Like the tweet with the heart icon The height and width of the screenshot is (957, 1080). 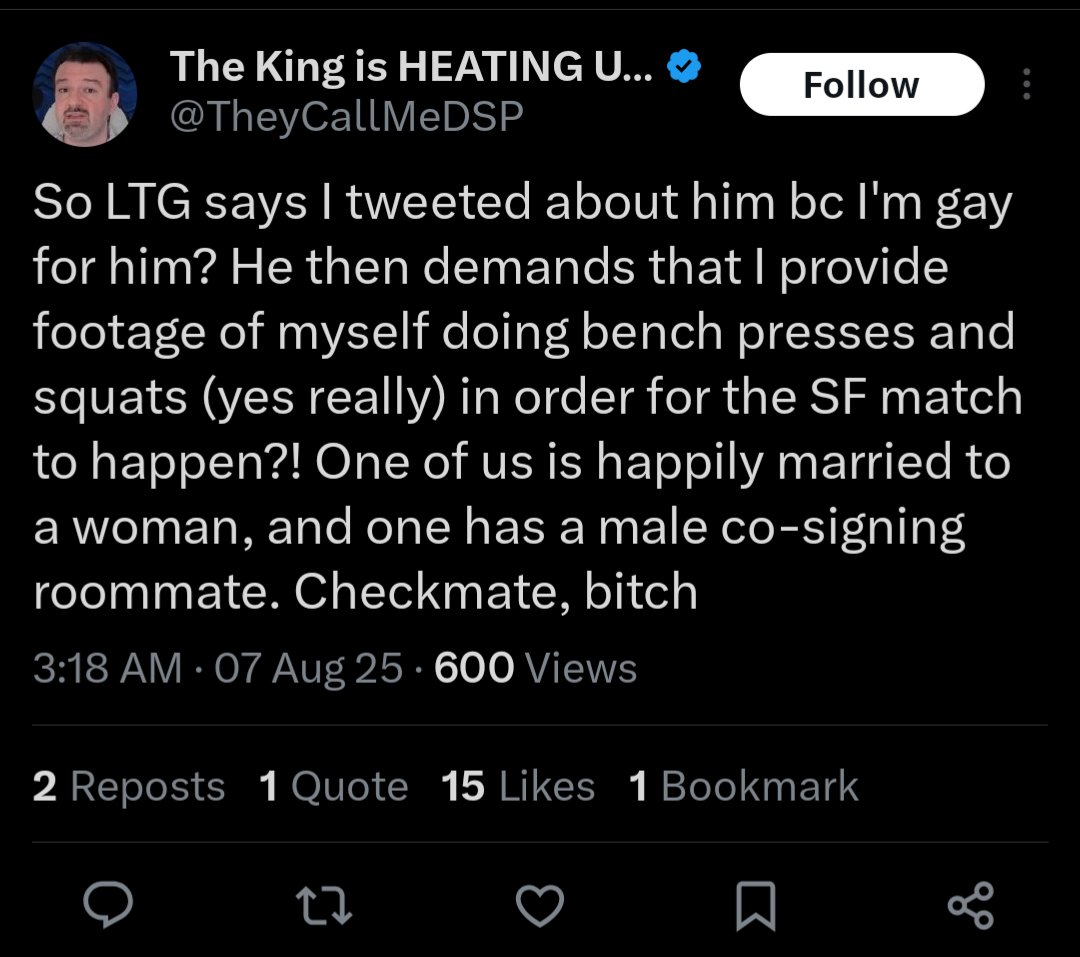click(x=539, y=905)
